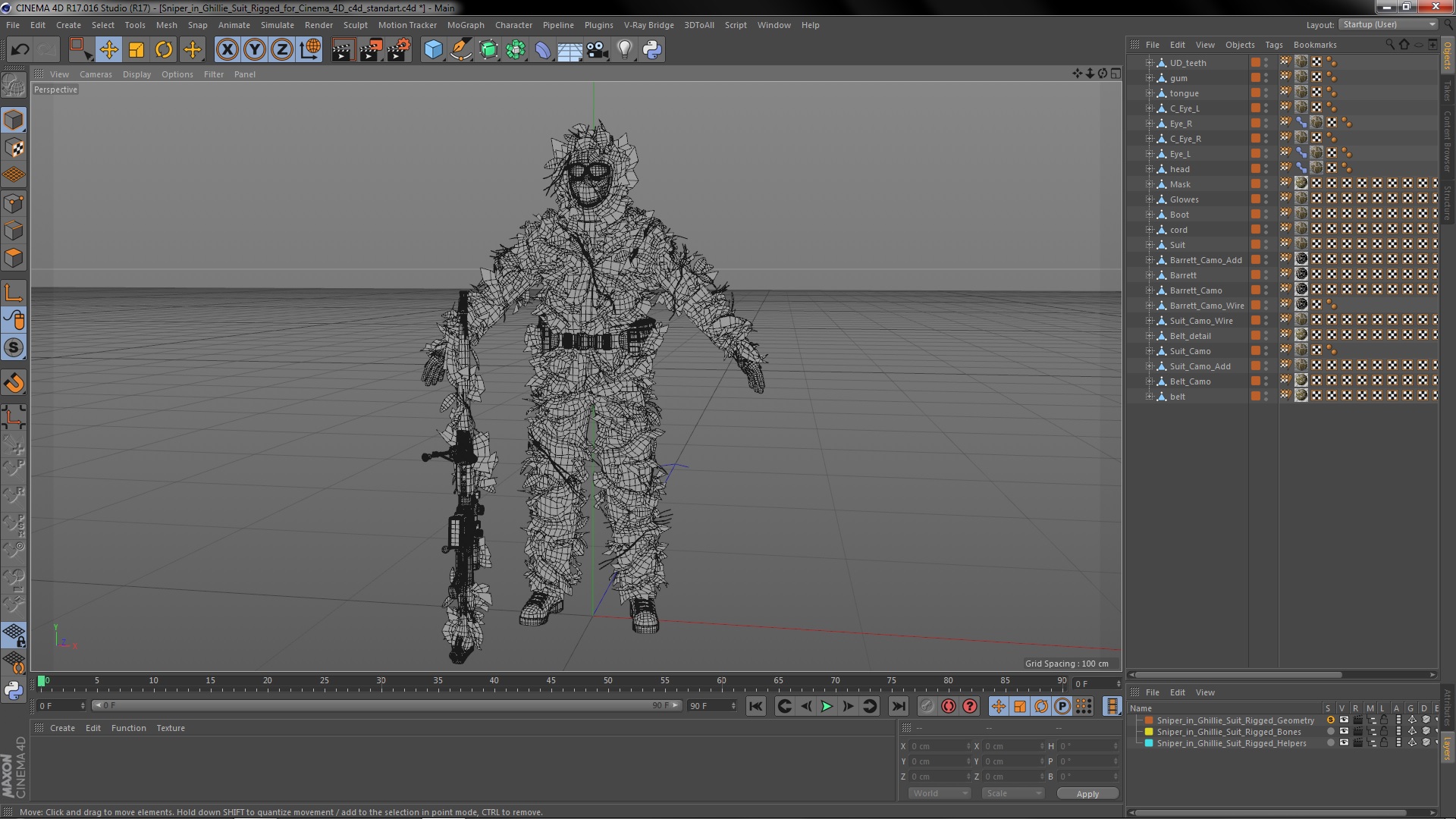Switch to Model mode in left palette
The height and width of the screenshot is (819, 1456).
tap(14, 120)
